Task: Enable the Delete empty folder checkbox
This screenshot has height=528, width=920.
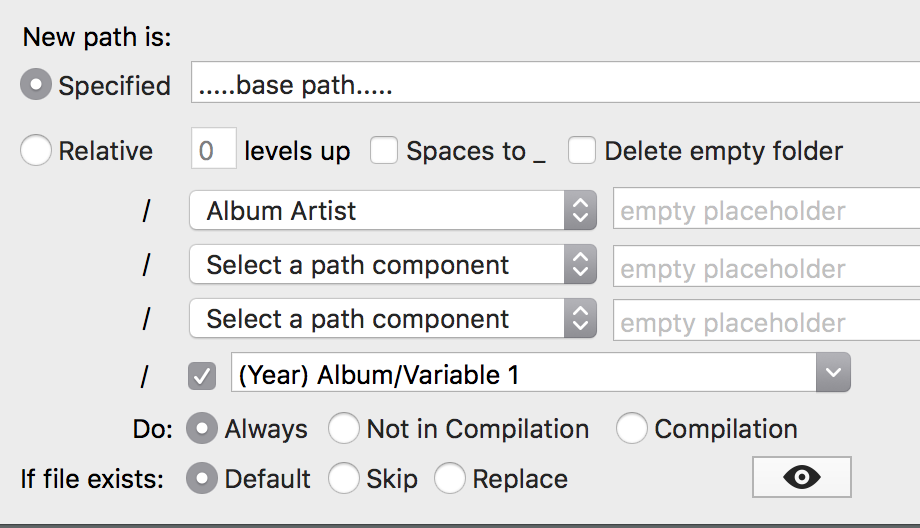Action: 582,151
